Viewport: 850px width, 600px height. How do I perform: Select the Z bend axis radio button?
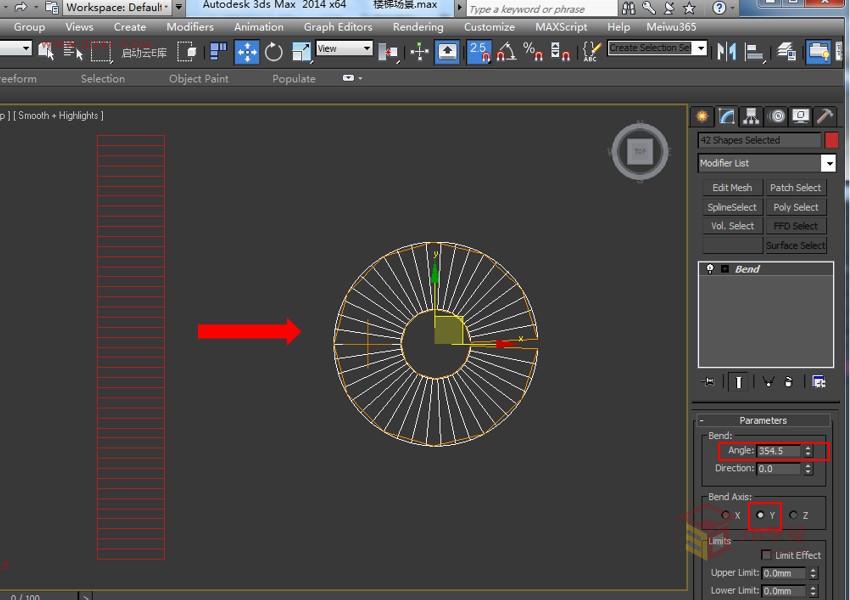point(794,515)
